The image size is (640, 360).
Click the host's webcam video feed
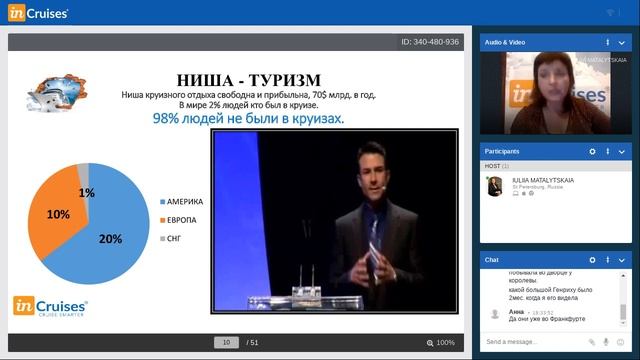(556, 93)
